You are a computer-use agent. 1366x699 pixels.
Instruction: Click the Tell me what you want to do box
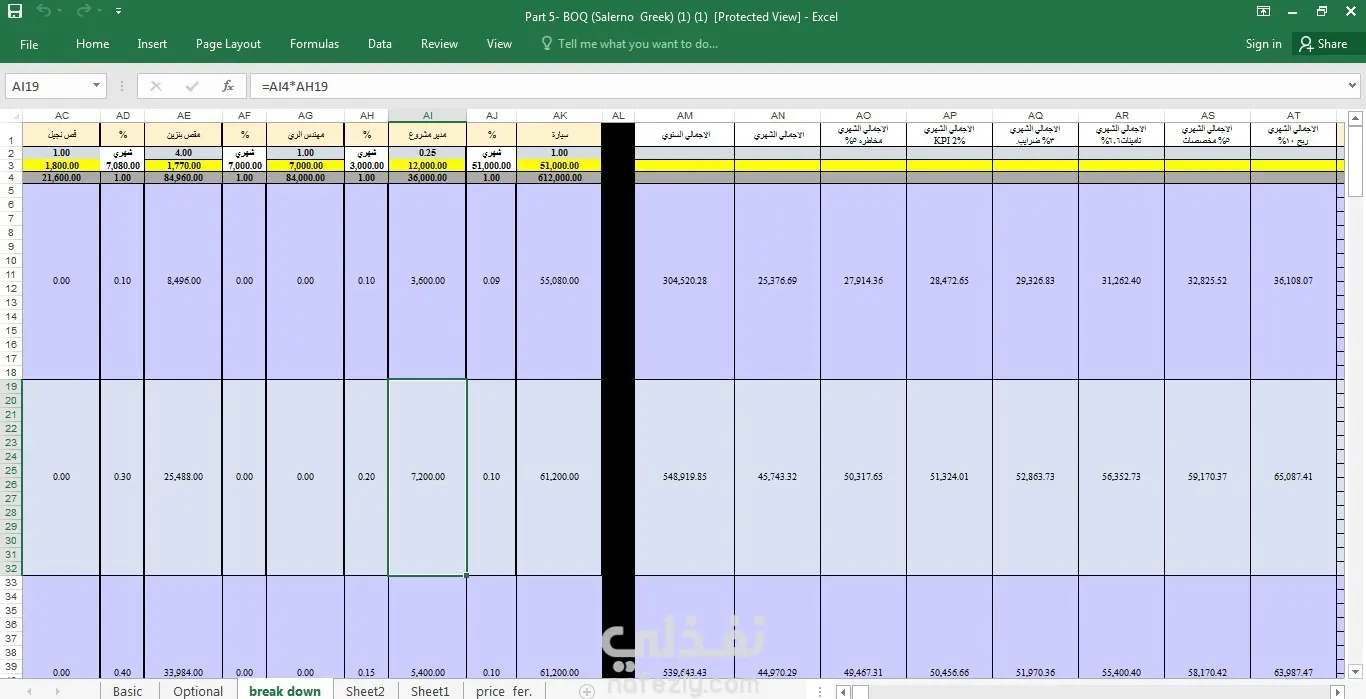click(x=630, y=44)
